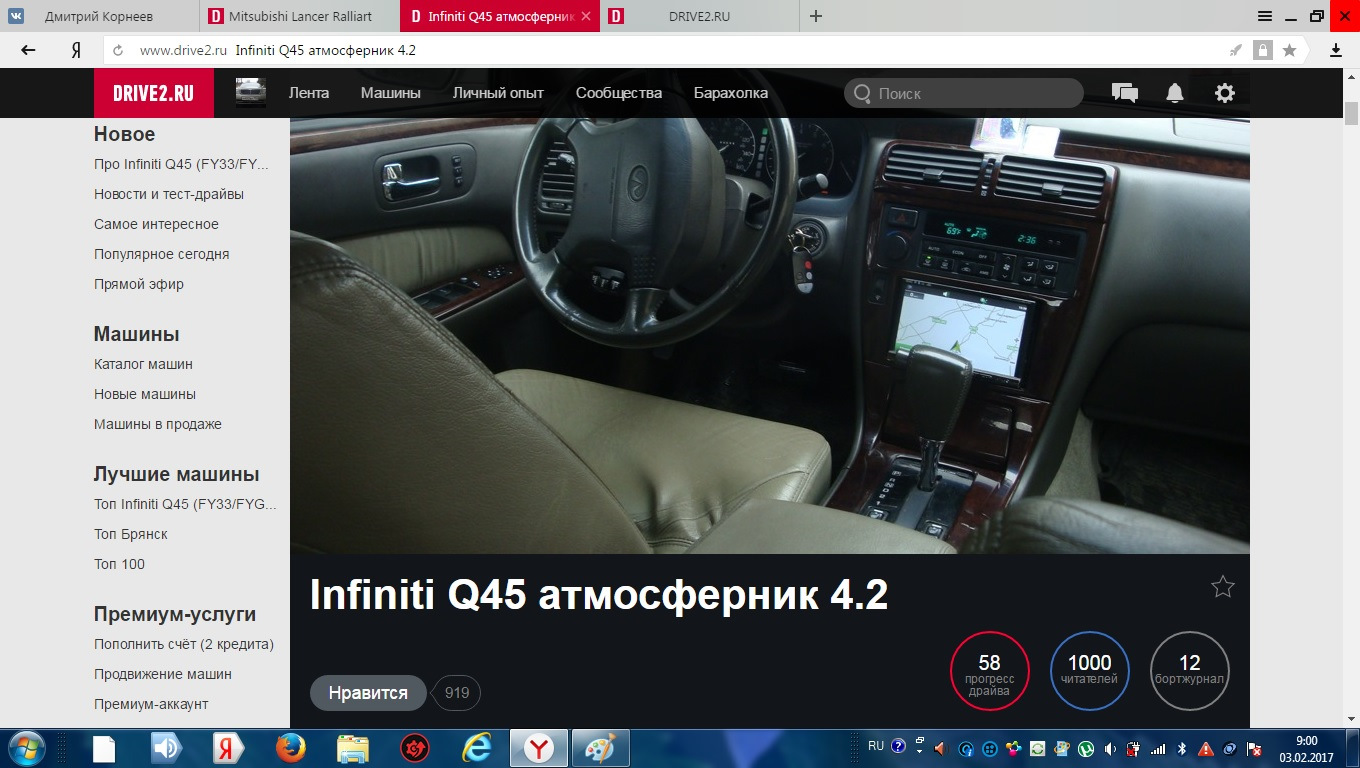The width and height of the screenshot is (1360, 768).
Task: Click the 58 прогресс драйва badge
Action: 989,670
